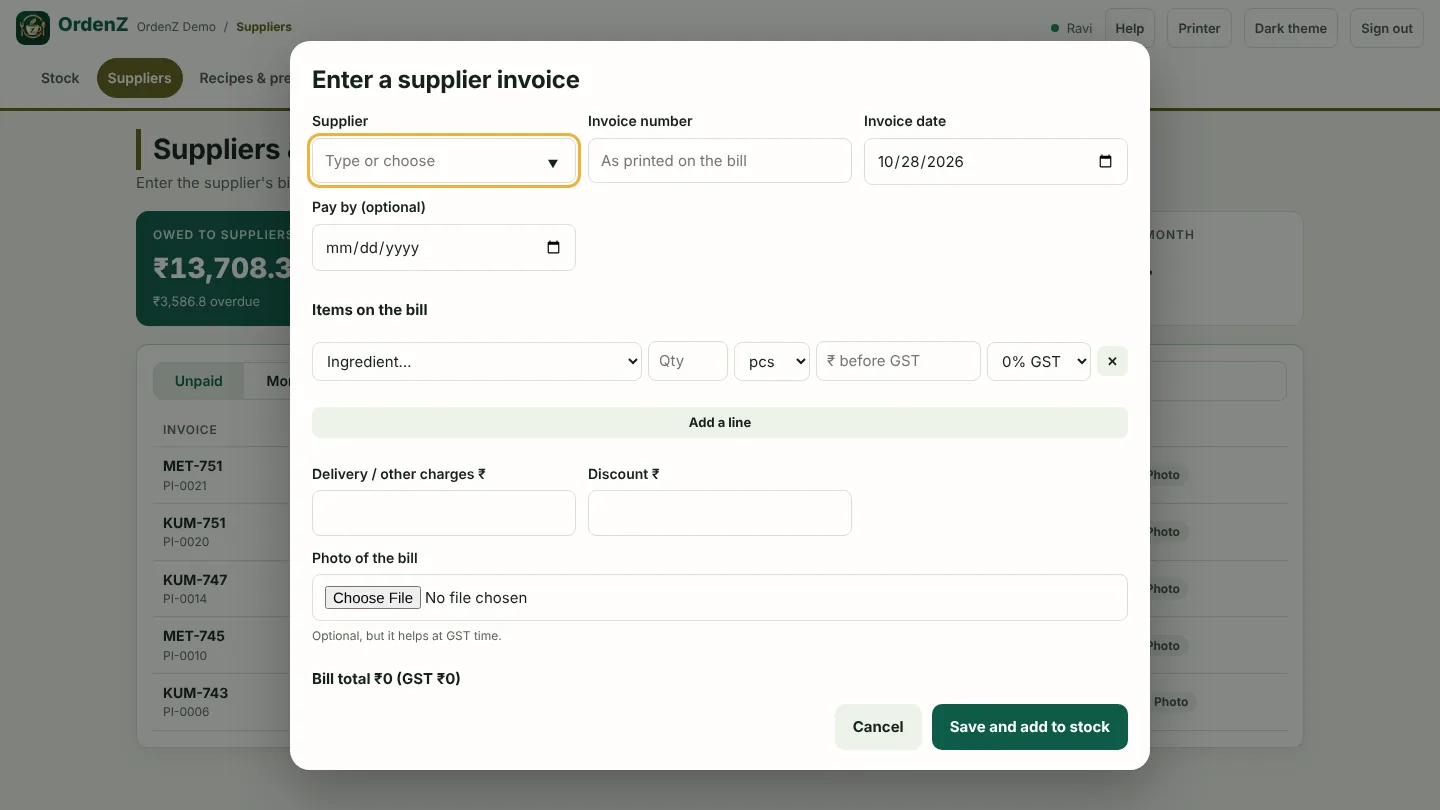Screen dimensions: 1440x810
Task: Click the Help button
Action: (x=1130, y=28)
